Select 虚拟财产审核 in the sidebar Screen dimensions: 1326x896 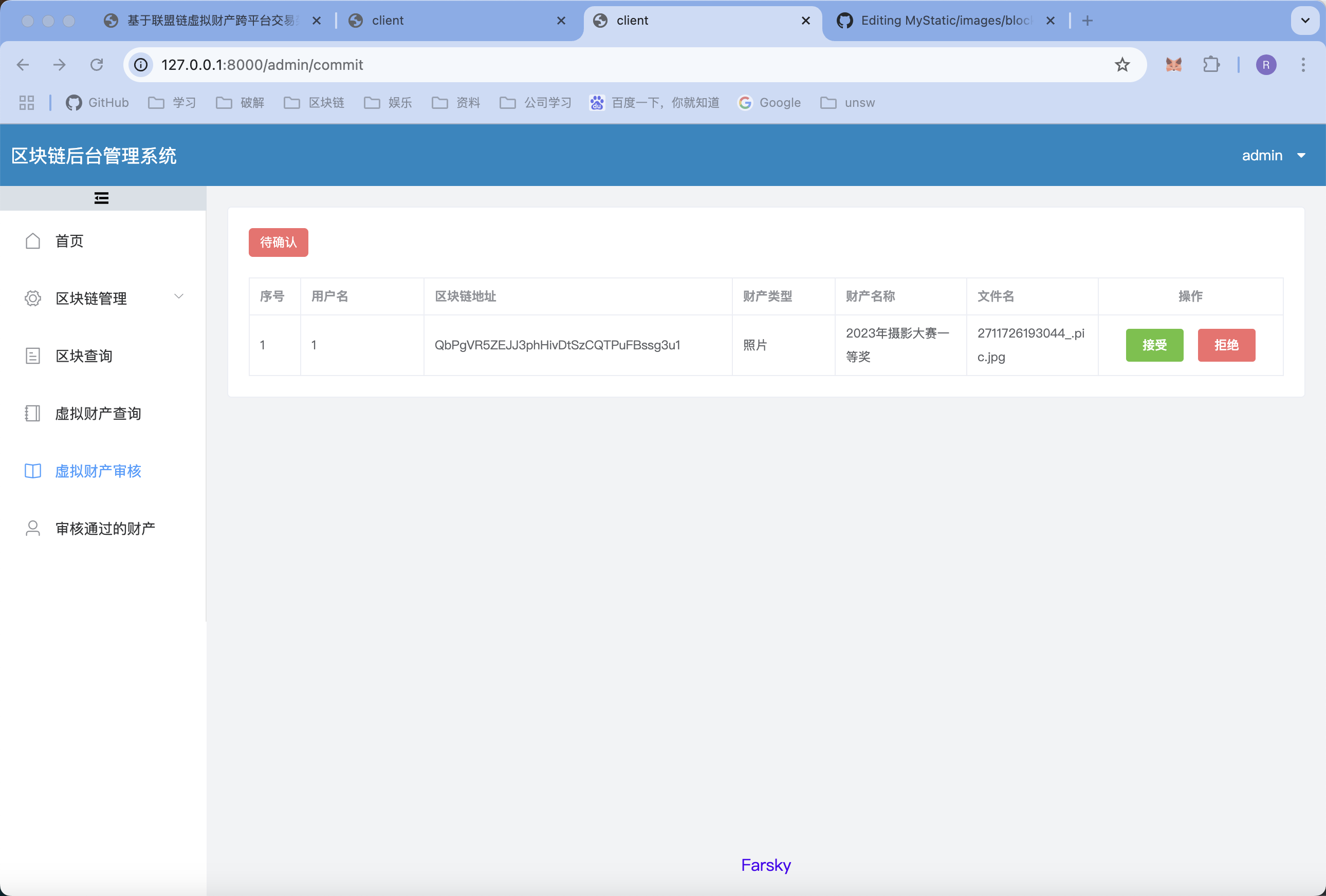point(98,471)
